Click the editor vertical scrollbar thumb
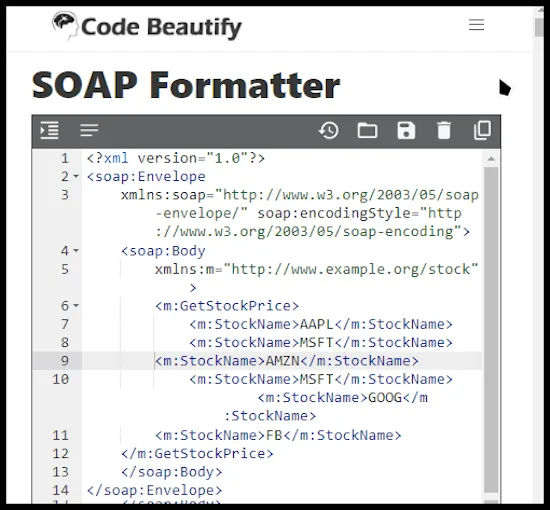Image resolution: width=550 pixels, height=510 pixels. (491, 330)
